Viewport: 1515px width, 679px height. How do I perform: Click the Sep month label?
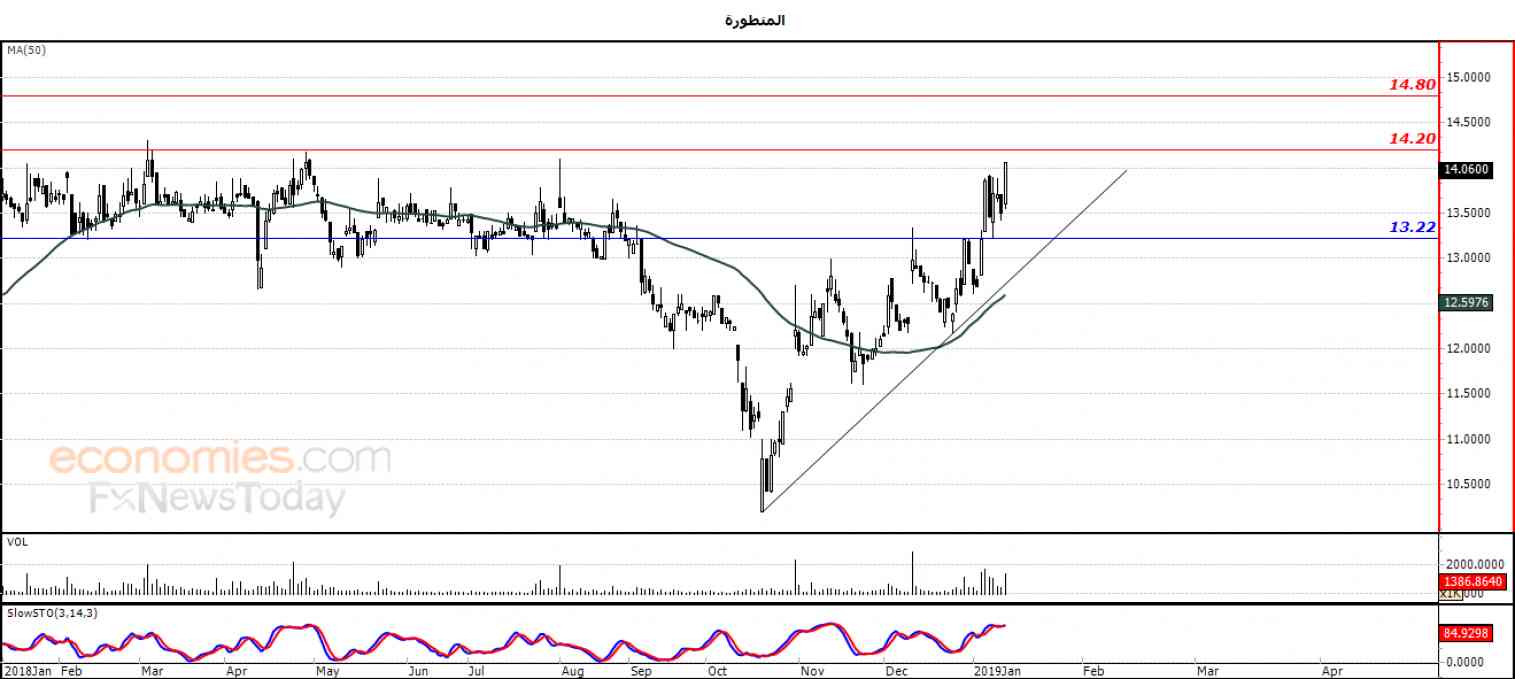point(641,672)
